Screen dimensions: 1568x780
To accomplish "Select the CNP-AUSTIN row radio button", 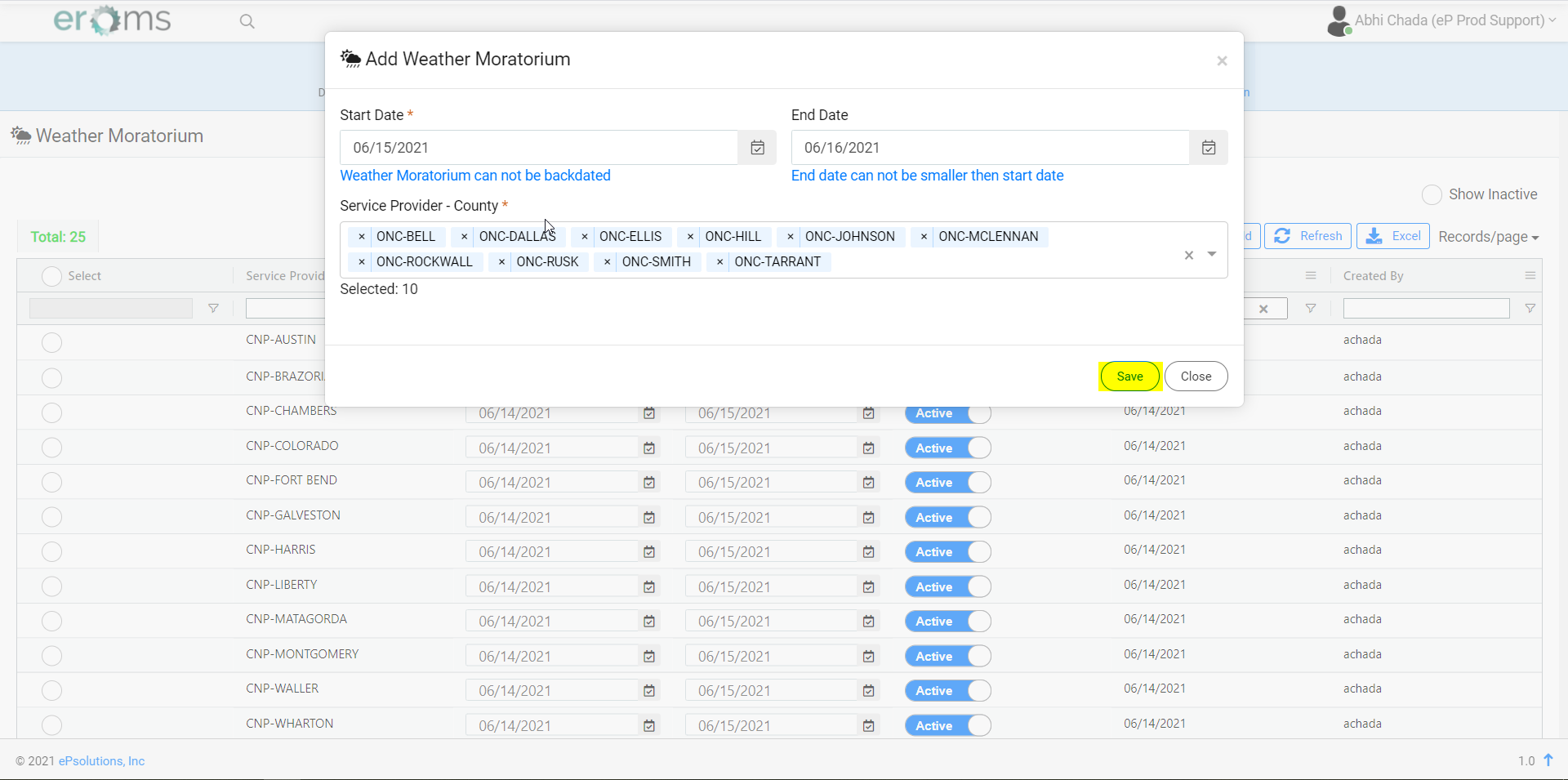I will pos(51,342).
